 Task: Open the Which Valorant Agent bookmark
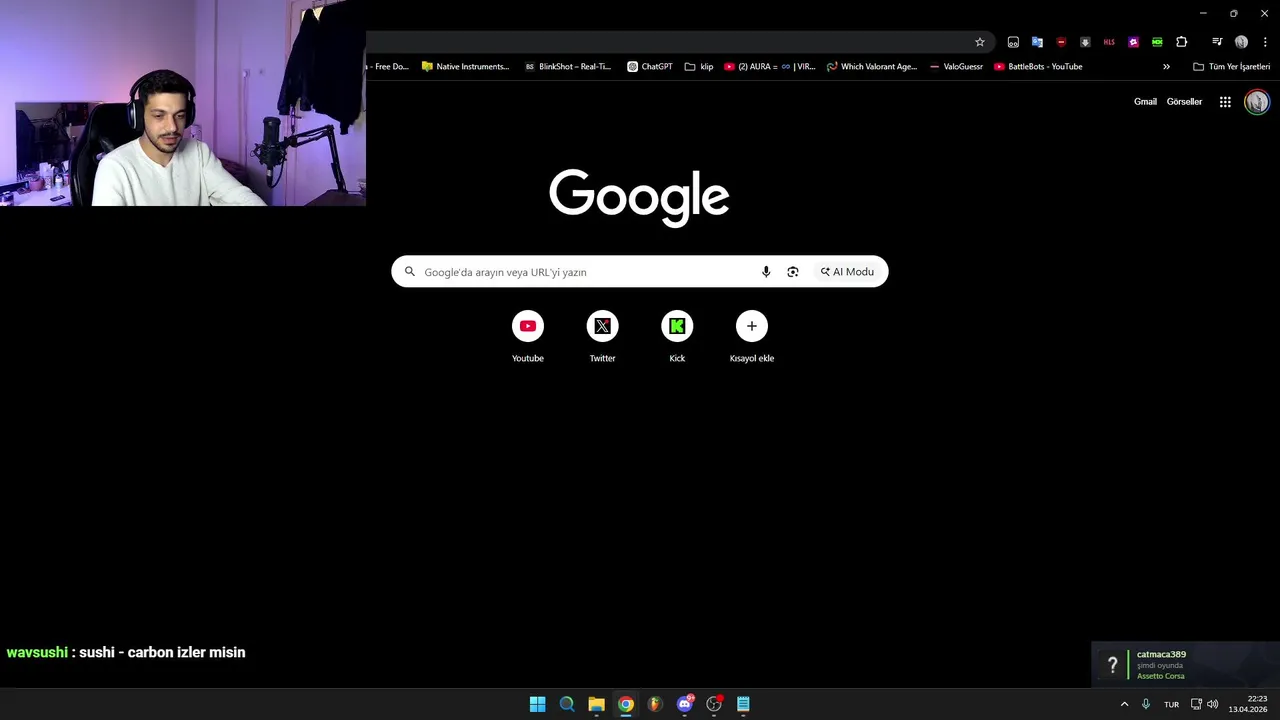pos(872,67)
